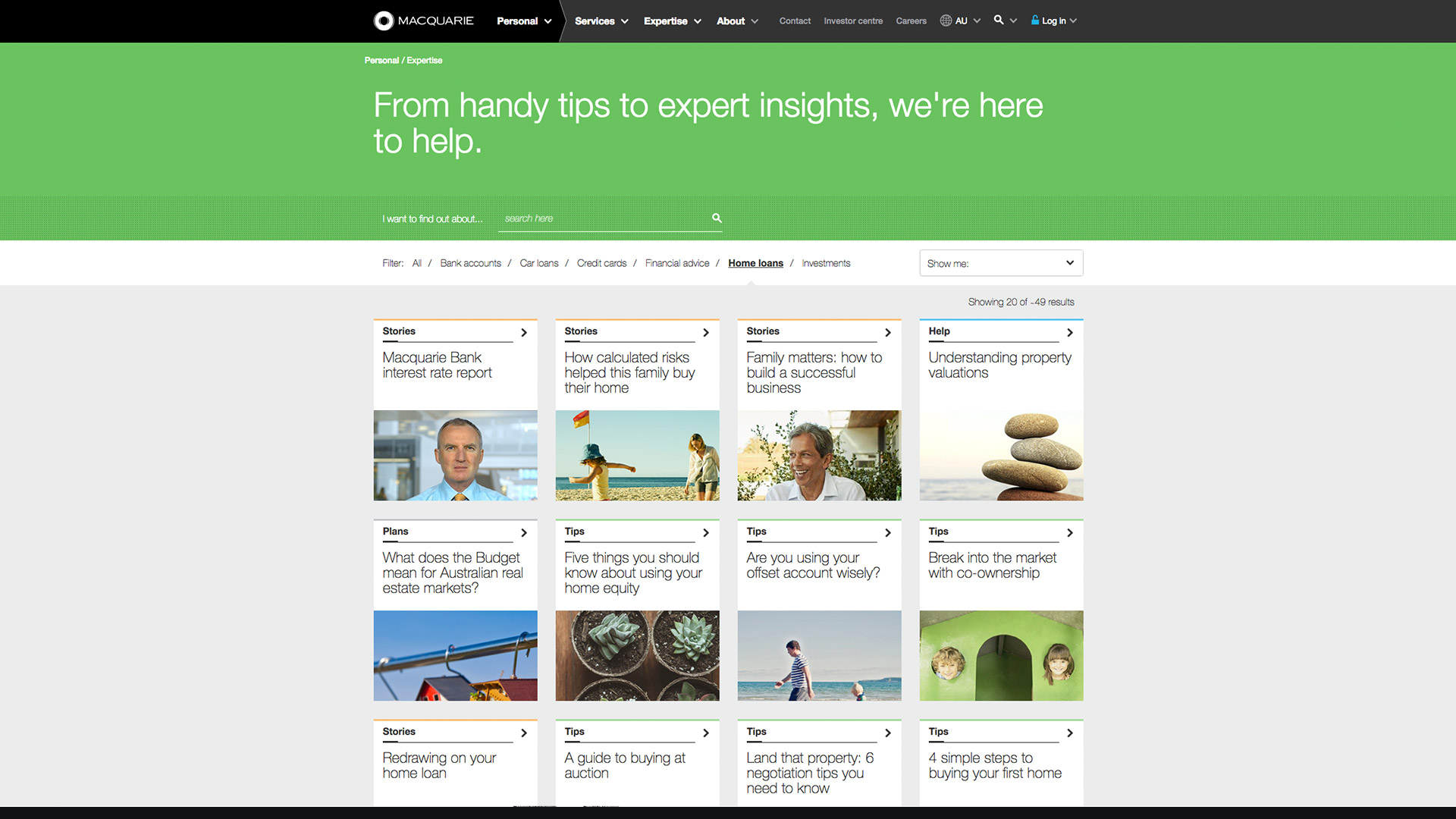Click the green search bar magnifier icon

pos(717,218)
